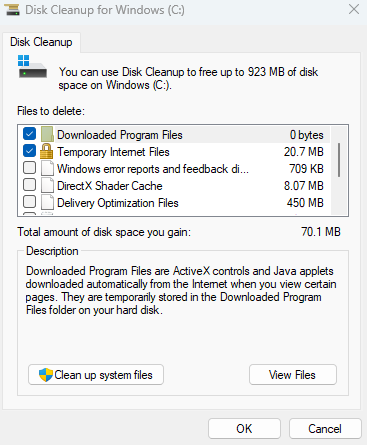Screen dimensions: 367x445
Task: Click the Windows drive icon beside summary
Action: click(x=32, y=67)
